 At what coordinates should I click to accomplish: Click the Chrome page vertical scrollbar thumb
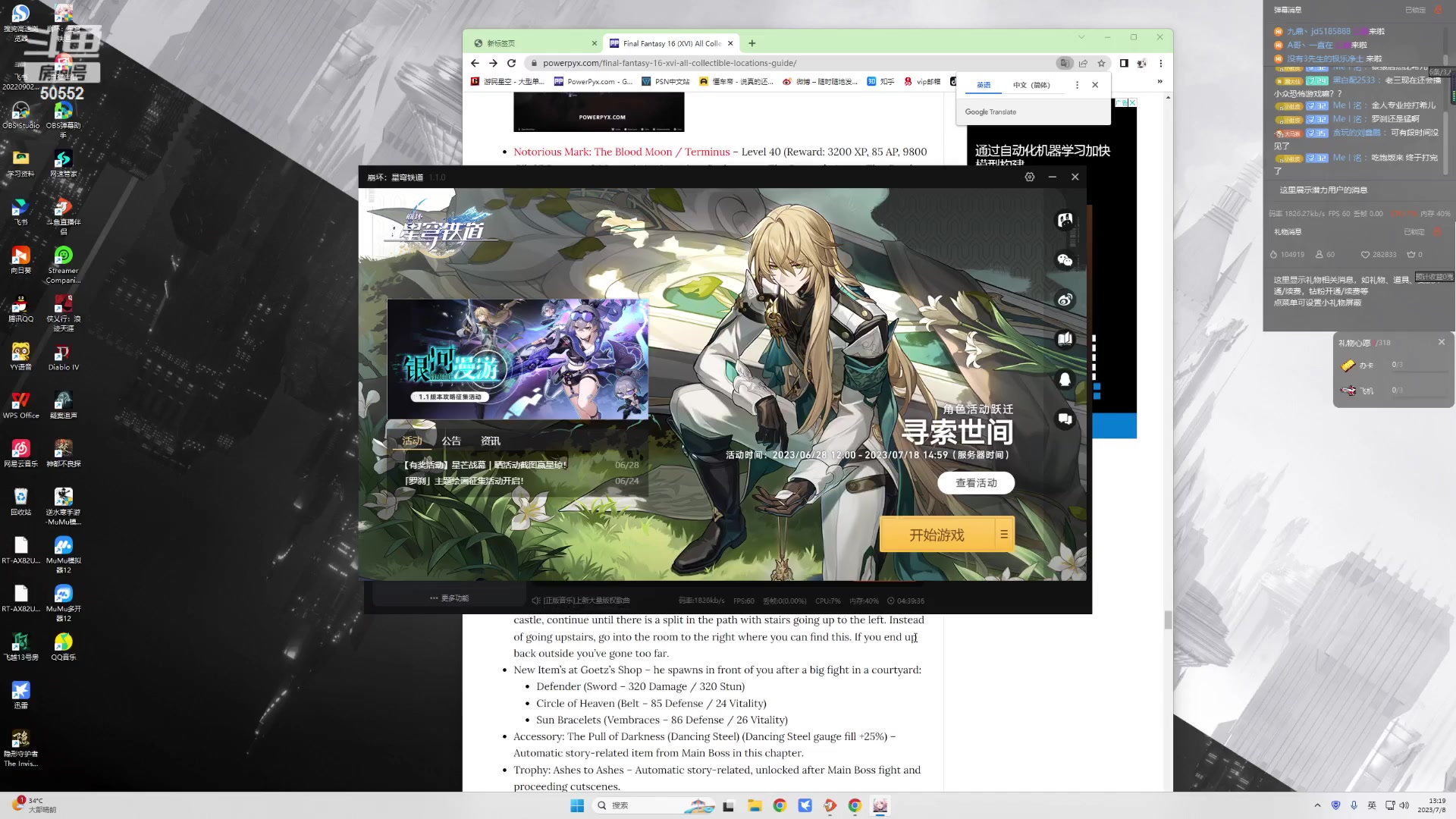coord(1168,620)
